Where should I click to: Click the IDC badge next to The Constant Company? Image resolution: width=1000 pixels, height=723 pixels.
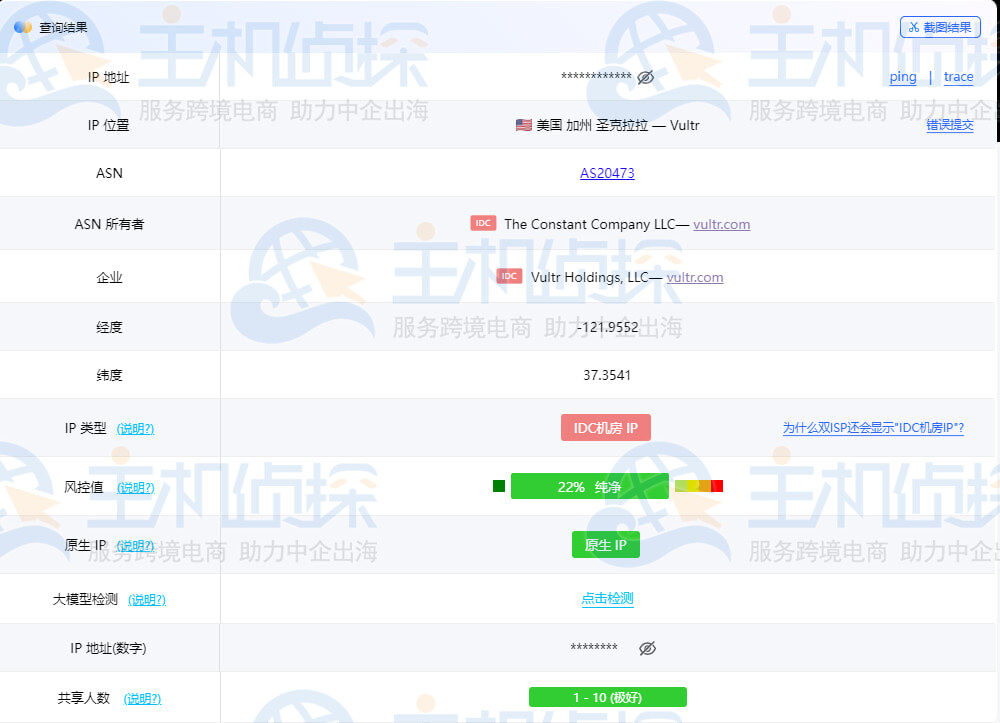click(483, 223)
